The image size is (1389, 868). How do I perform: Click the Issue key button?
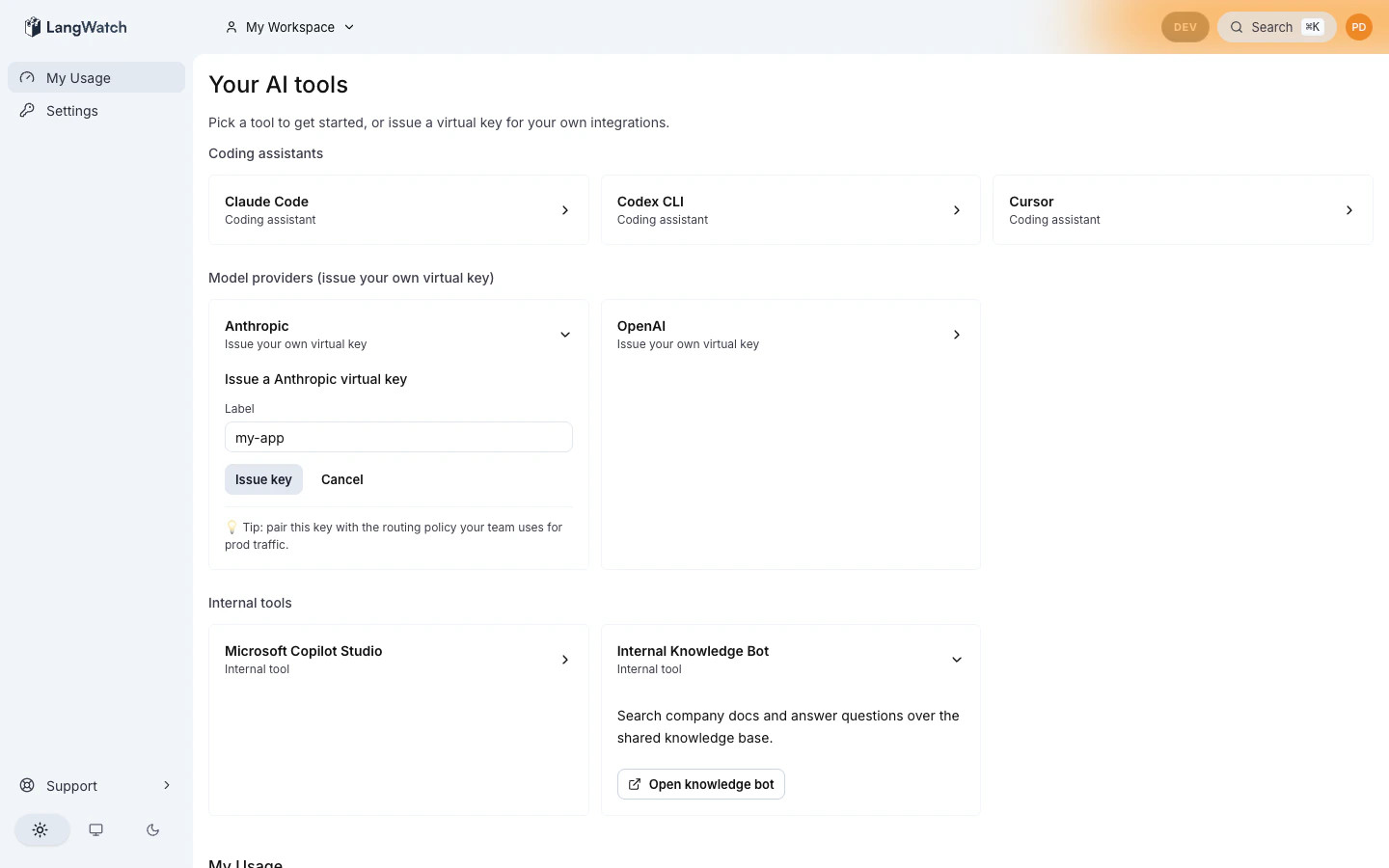[263, 479]
